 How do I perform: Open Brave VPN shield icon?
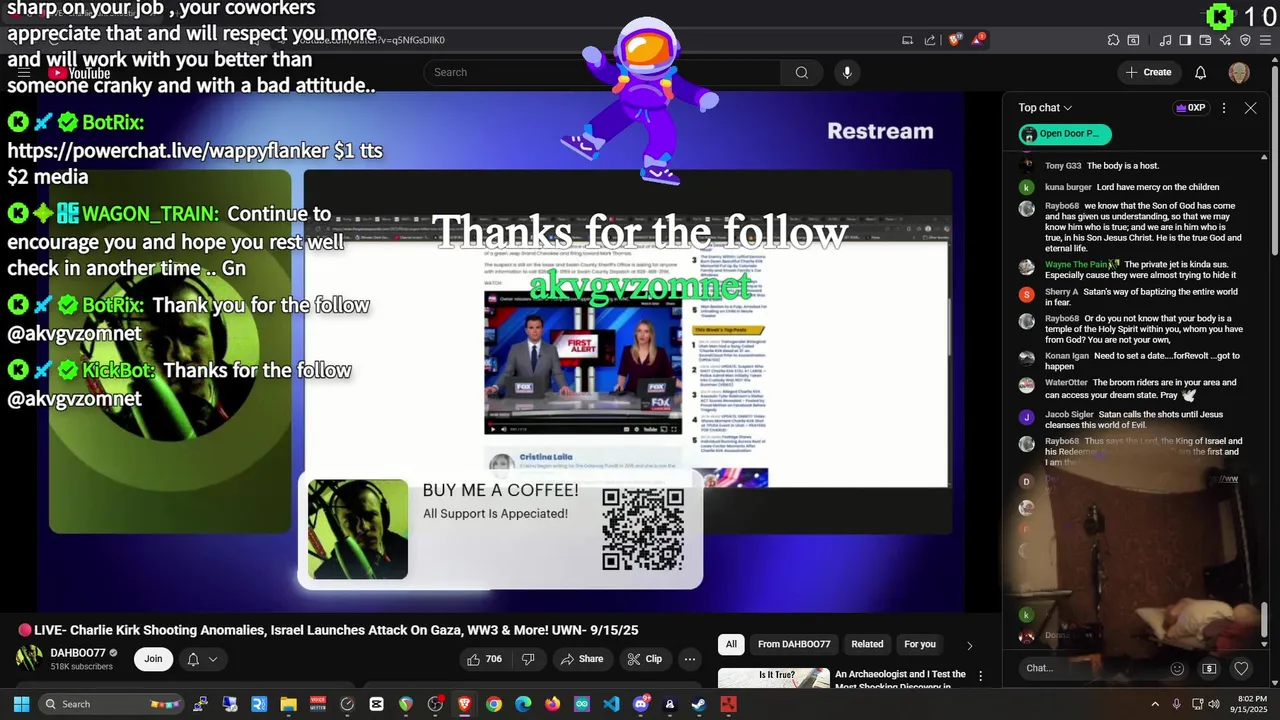tap(1245, 40)
